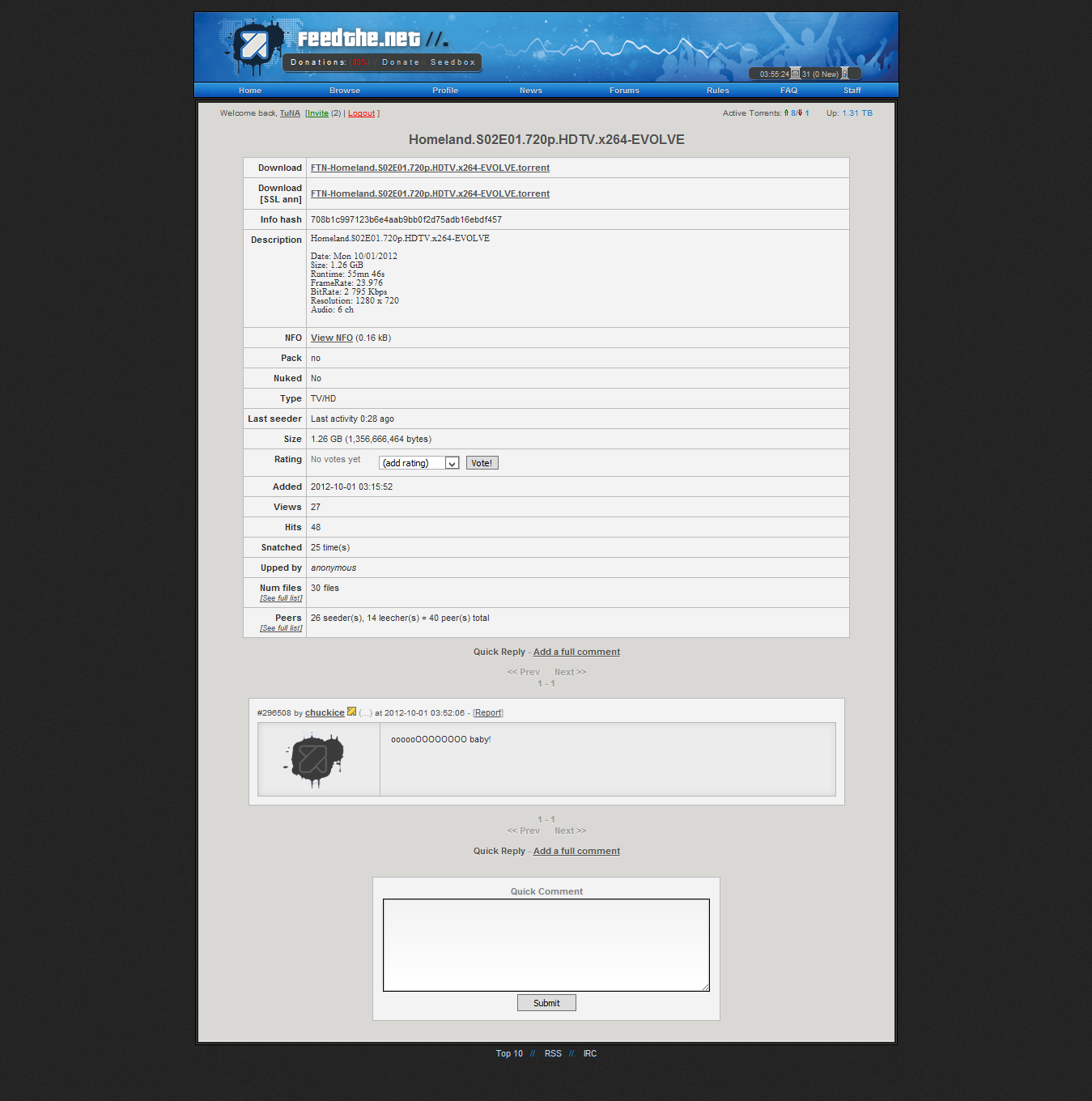Click the 'anonymous' uploader text
This screenshot has height=1101, width=1092.
(334, 568)
